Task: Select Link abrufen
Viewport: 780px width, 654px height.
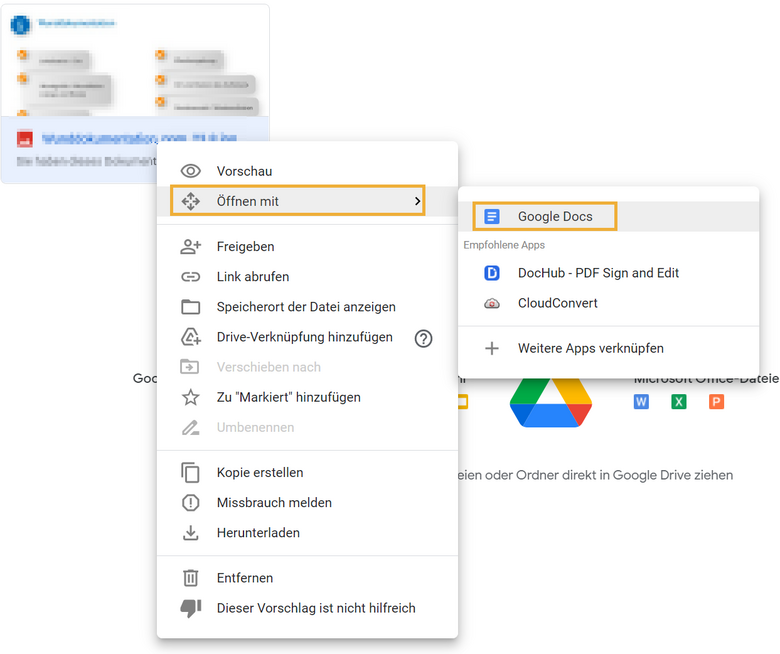Action: tap(307, 277)
